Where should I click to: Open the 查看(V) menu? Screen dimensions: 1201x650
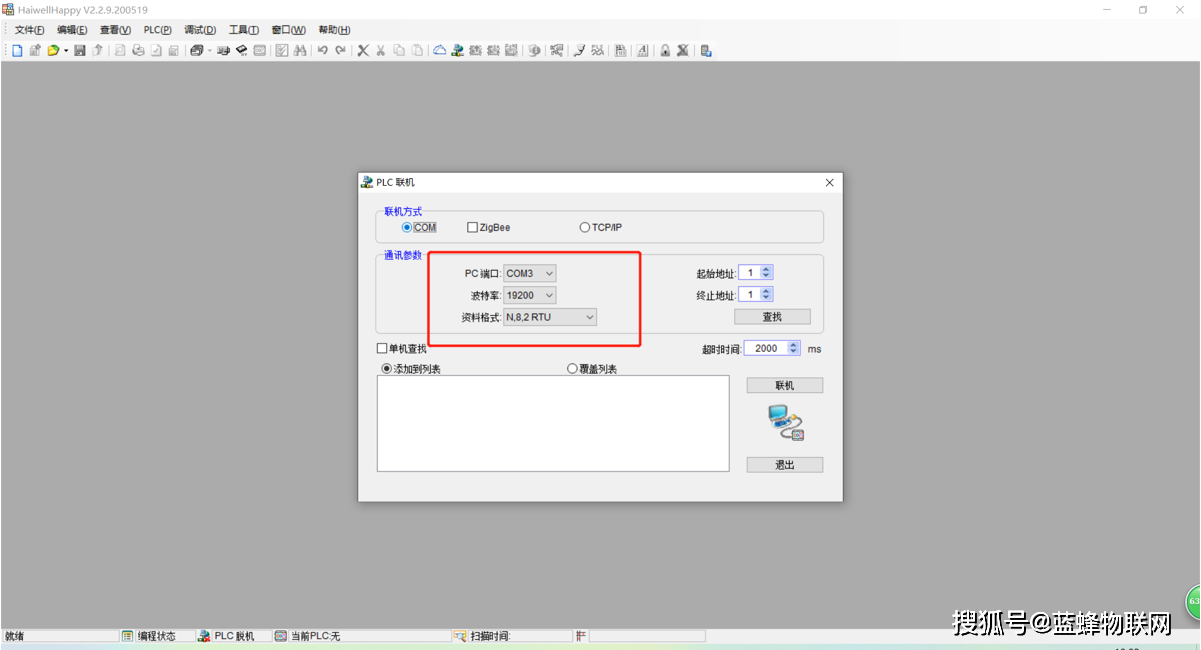pyautogui.click(x=115, y=30)
